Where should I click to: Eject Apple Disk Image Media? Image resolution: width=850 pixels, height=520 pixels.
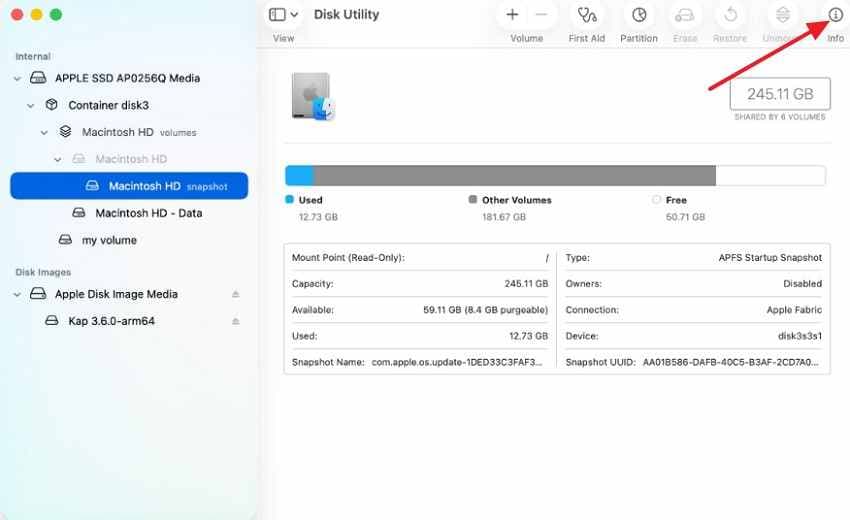coord(236,294)
